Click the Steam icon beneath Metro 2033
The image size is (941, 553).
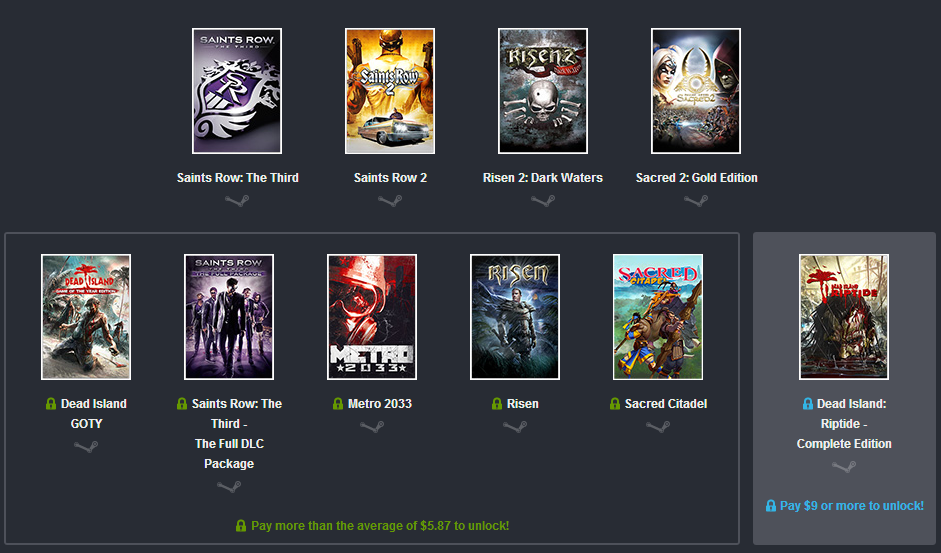pos(372,427)
